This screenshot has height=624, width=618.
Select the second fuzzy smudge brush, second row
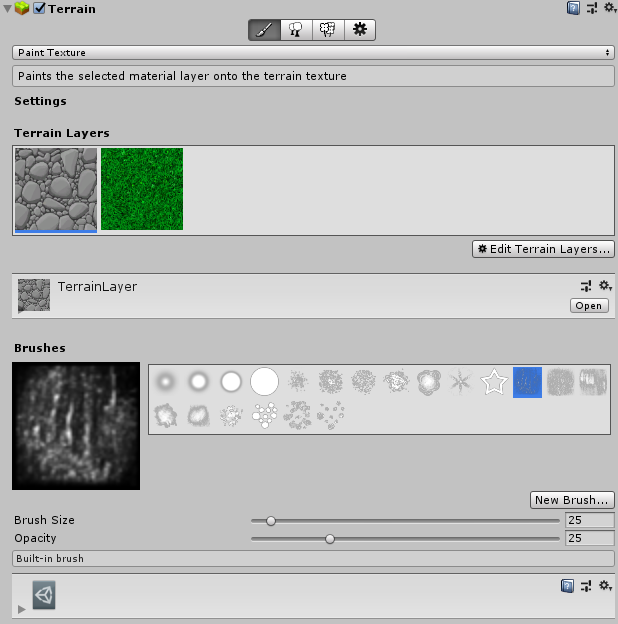(198, 415)
